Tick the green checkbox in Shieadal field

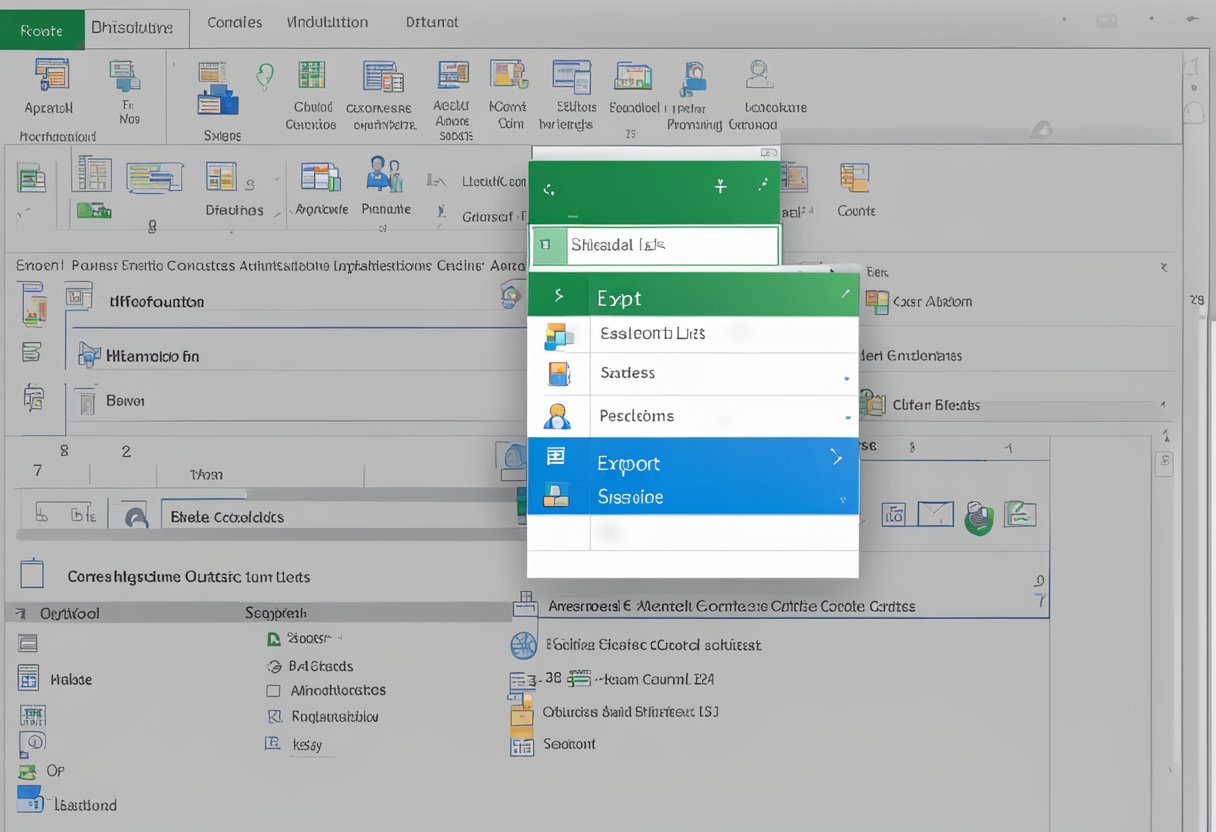[543, 244]
